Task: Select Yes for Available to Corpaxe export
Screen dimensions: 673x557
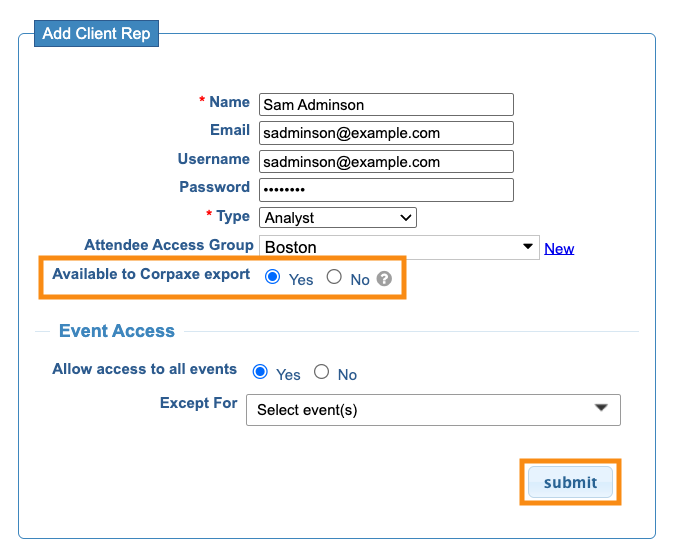Action: (273, 278)
